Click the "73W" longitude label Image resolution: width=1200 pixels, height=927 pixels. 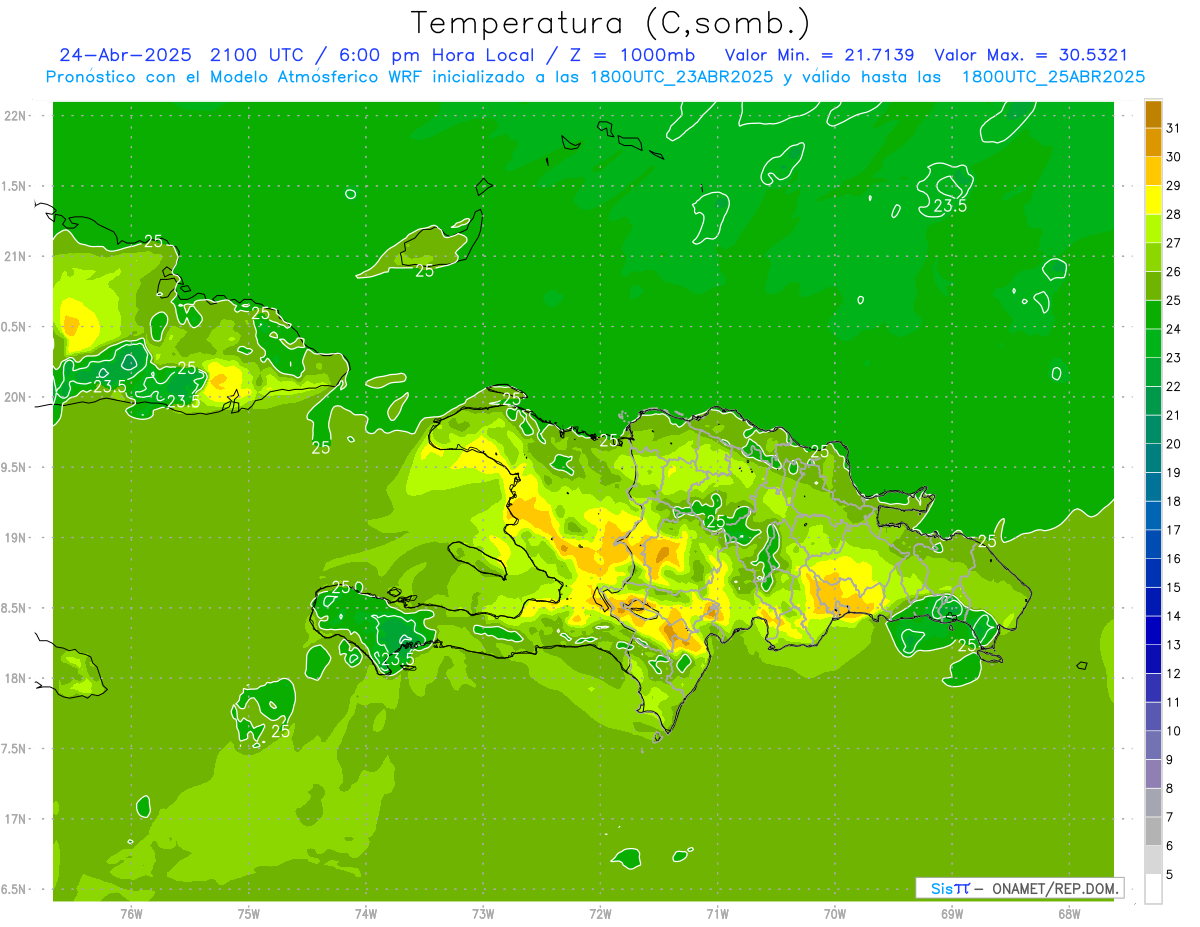coord(483,913)
